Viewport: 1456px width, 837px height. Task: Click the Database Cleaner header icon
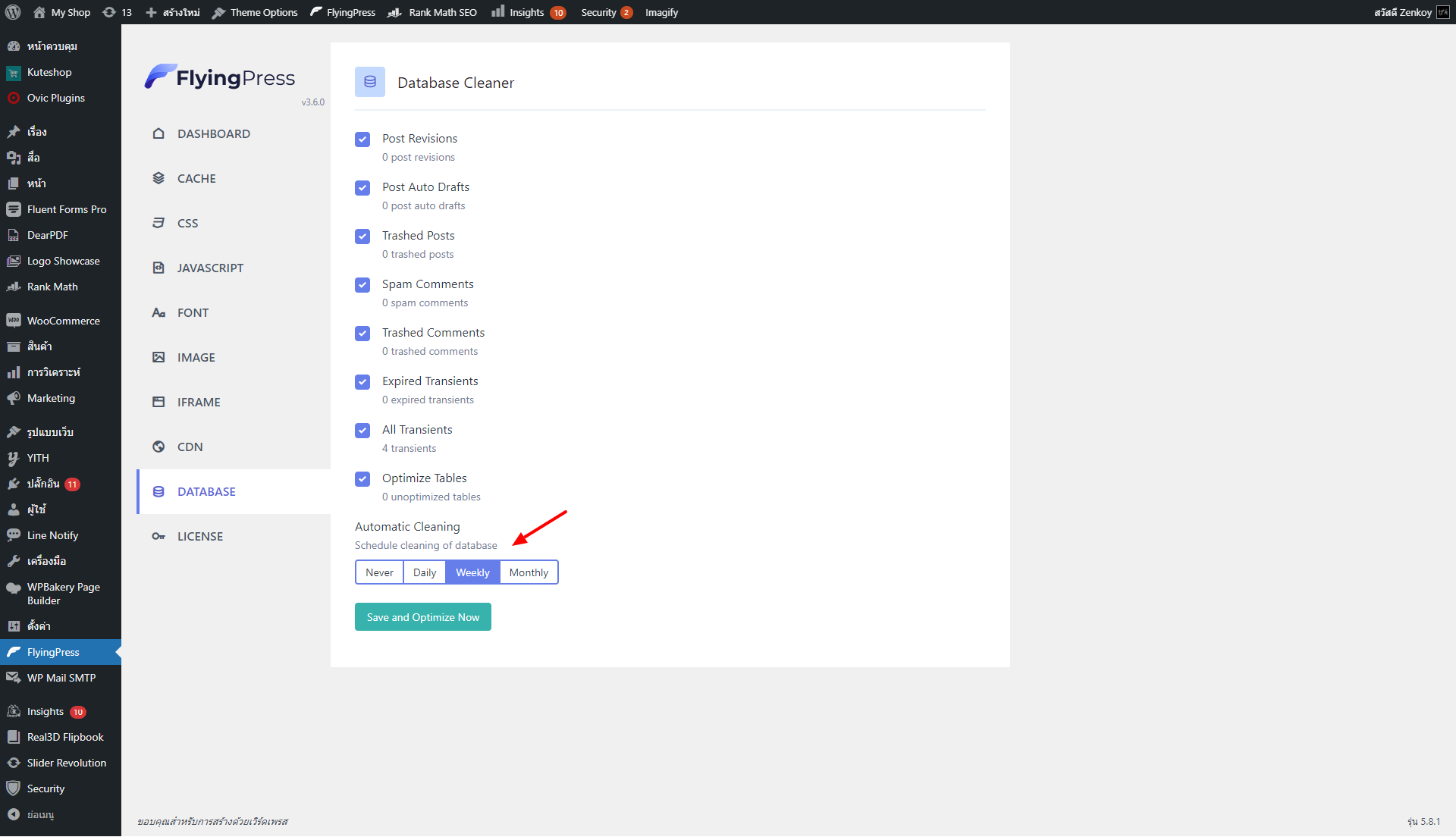(x=370, y=82)
